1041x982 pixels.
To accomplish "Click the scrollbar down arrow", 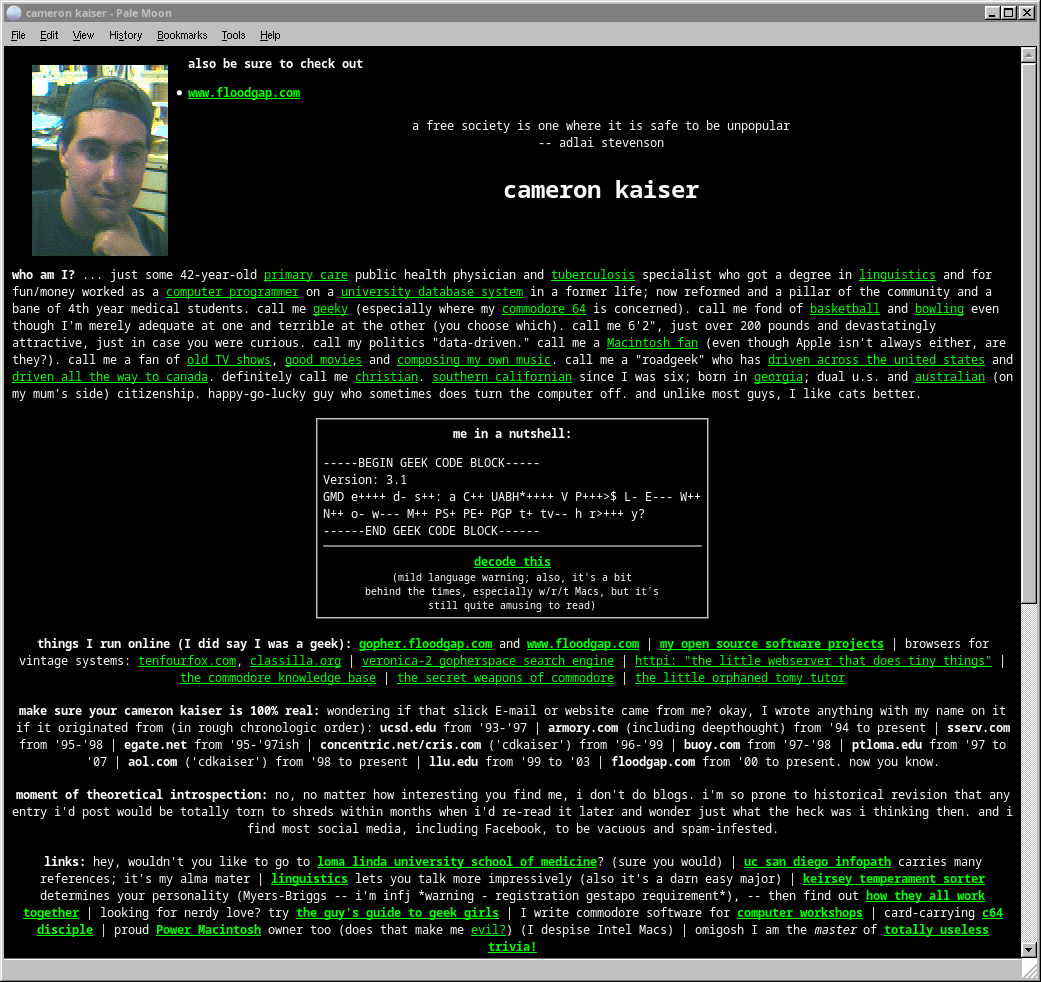I will click(x=1028, y=948).
